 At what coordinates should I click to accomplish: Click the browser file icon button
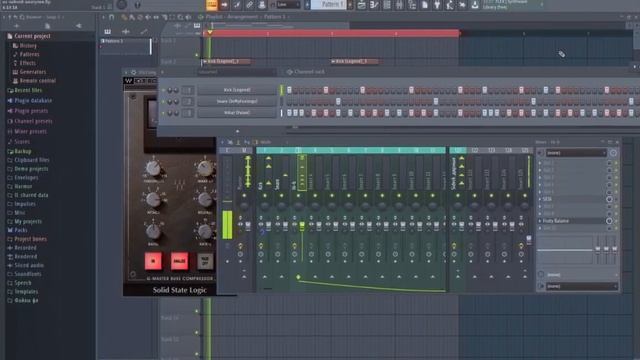coord(47,26)
